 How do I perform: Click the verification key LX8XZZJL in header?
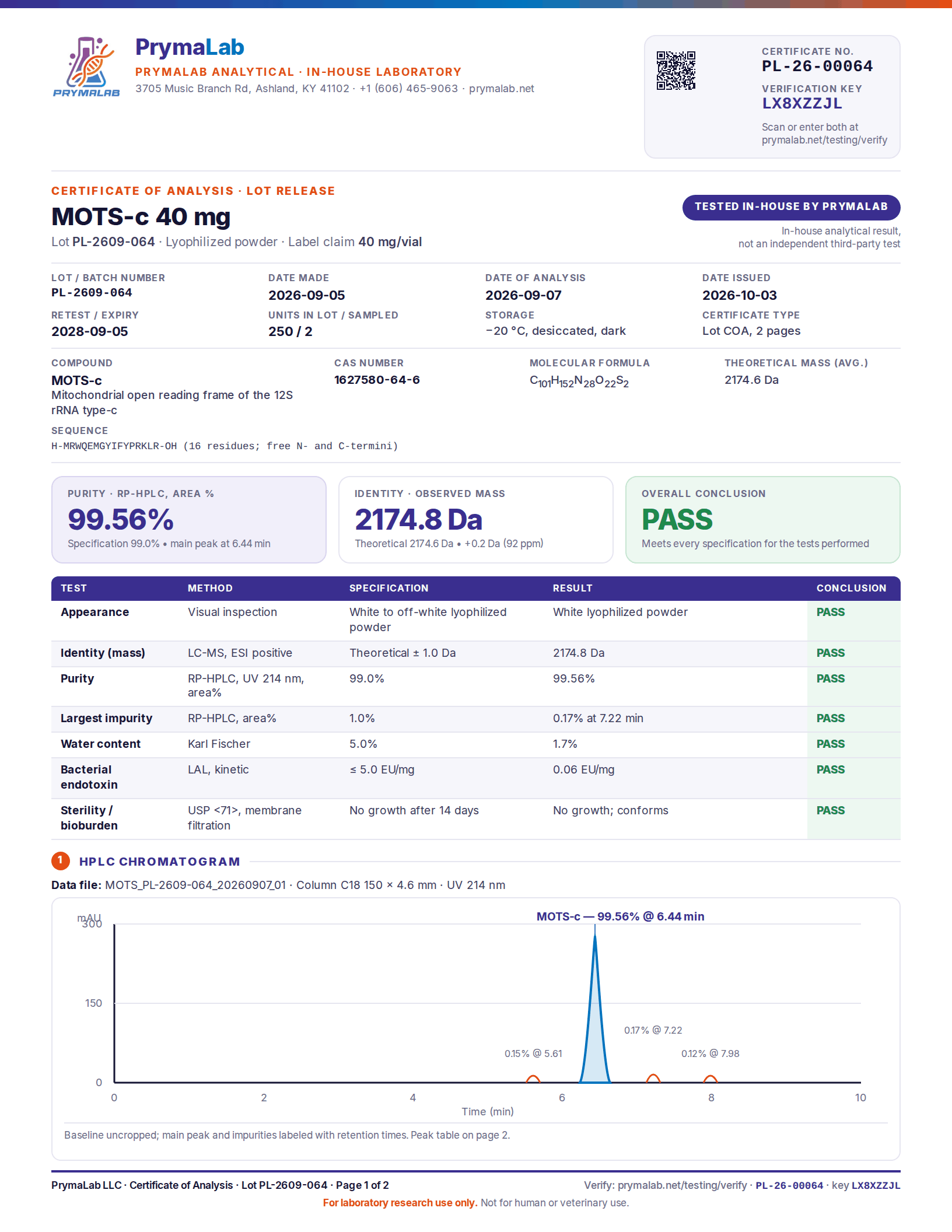pos(802,104)
